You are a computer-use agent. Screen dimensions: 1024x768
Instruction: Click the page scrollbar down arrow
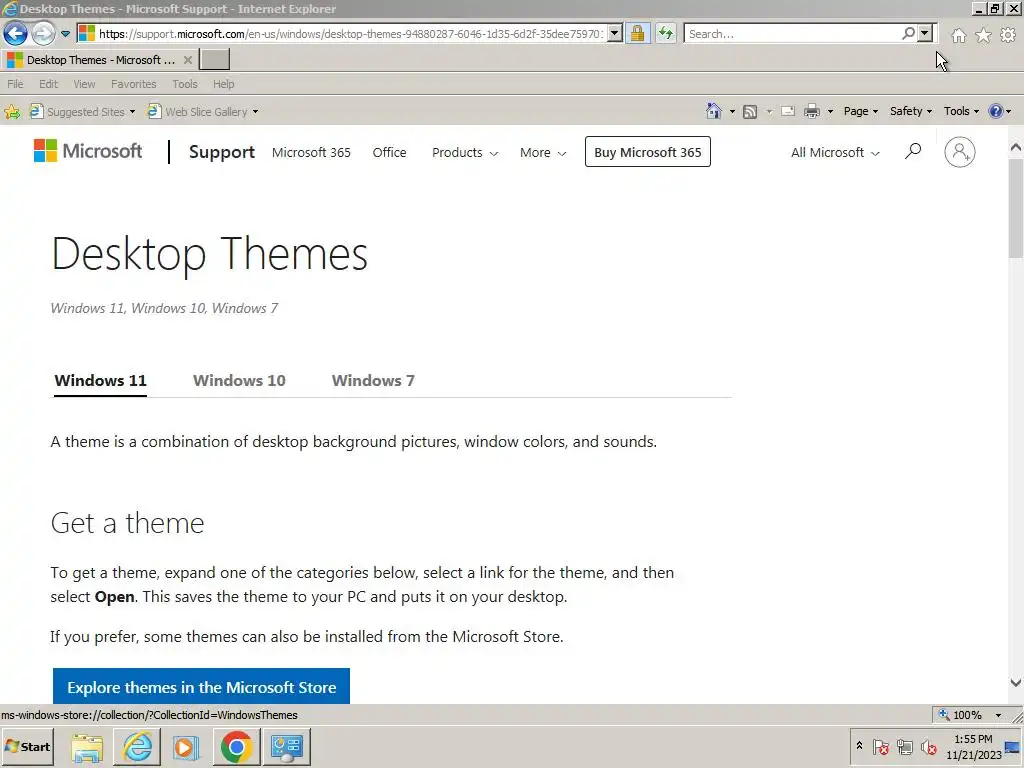1016,683
